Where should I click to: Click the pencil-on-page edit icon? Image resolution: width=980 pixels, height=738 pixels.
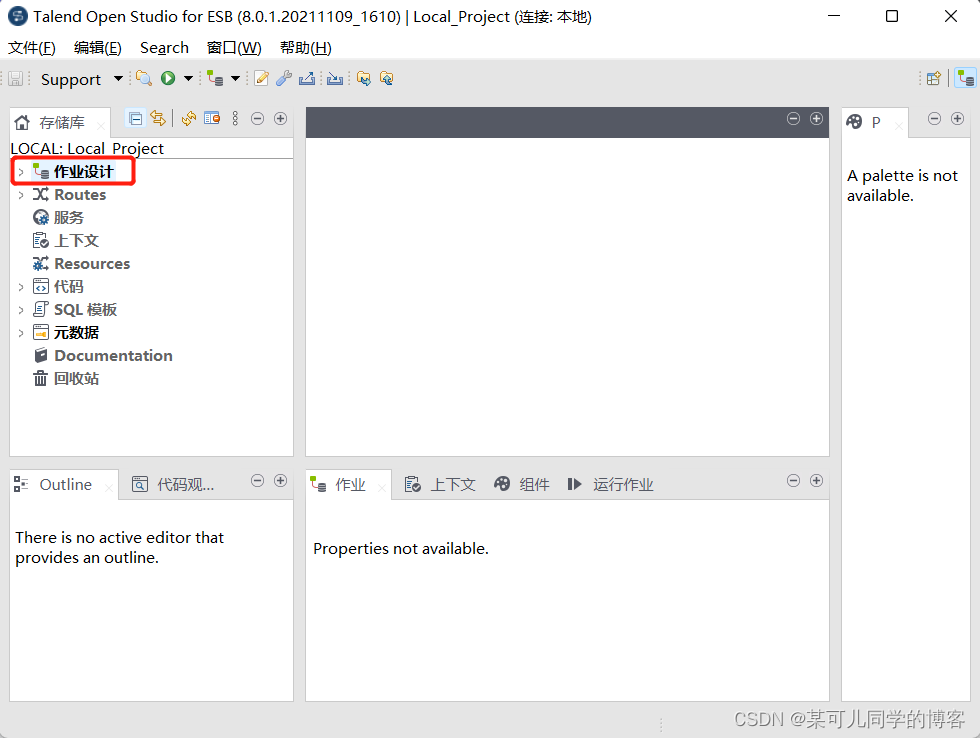(261, 78)
